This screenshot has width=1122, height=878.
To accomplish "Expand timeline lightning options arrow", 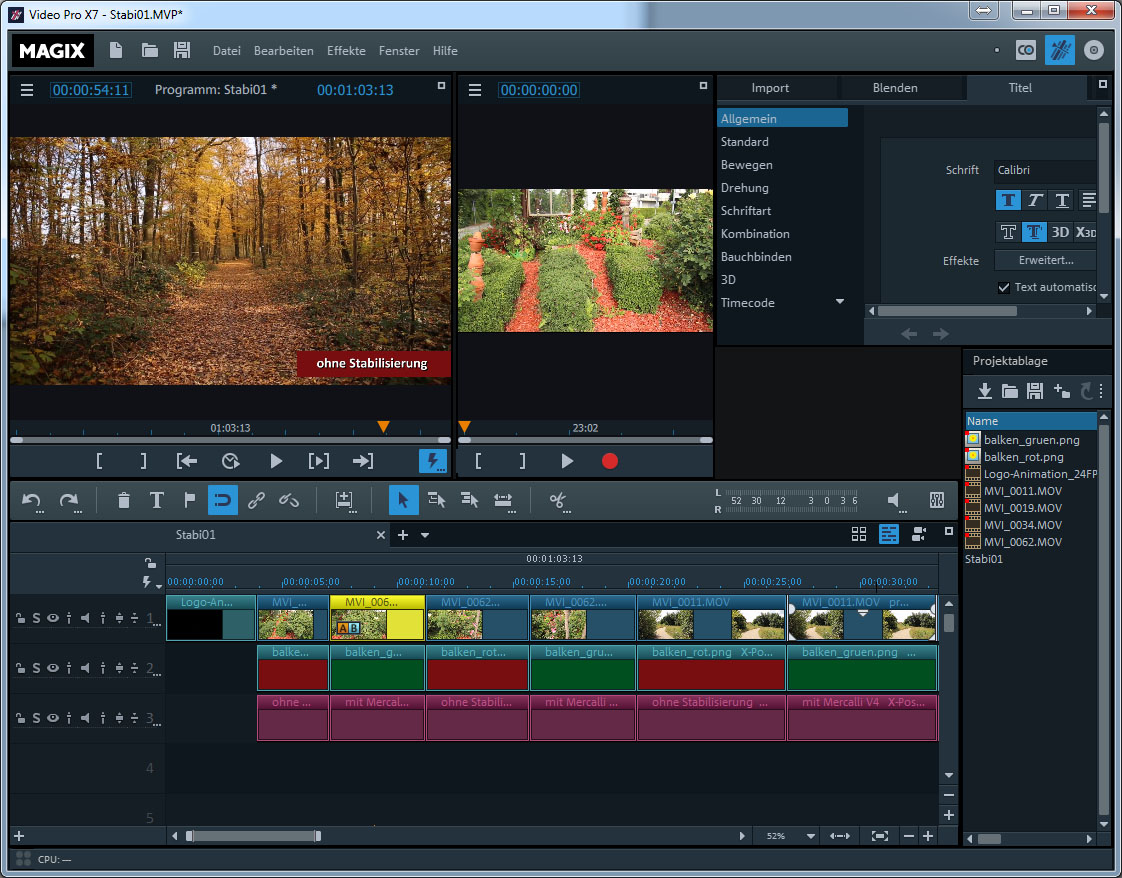I will coord(159,586).
